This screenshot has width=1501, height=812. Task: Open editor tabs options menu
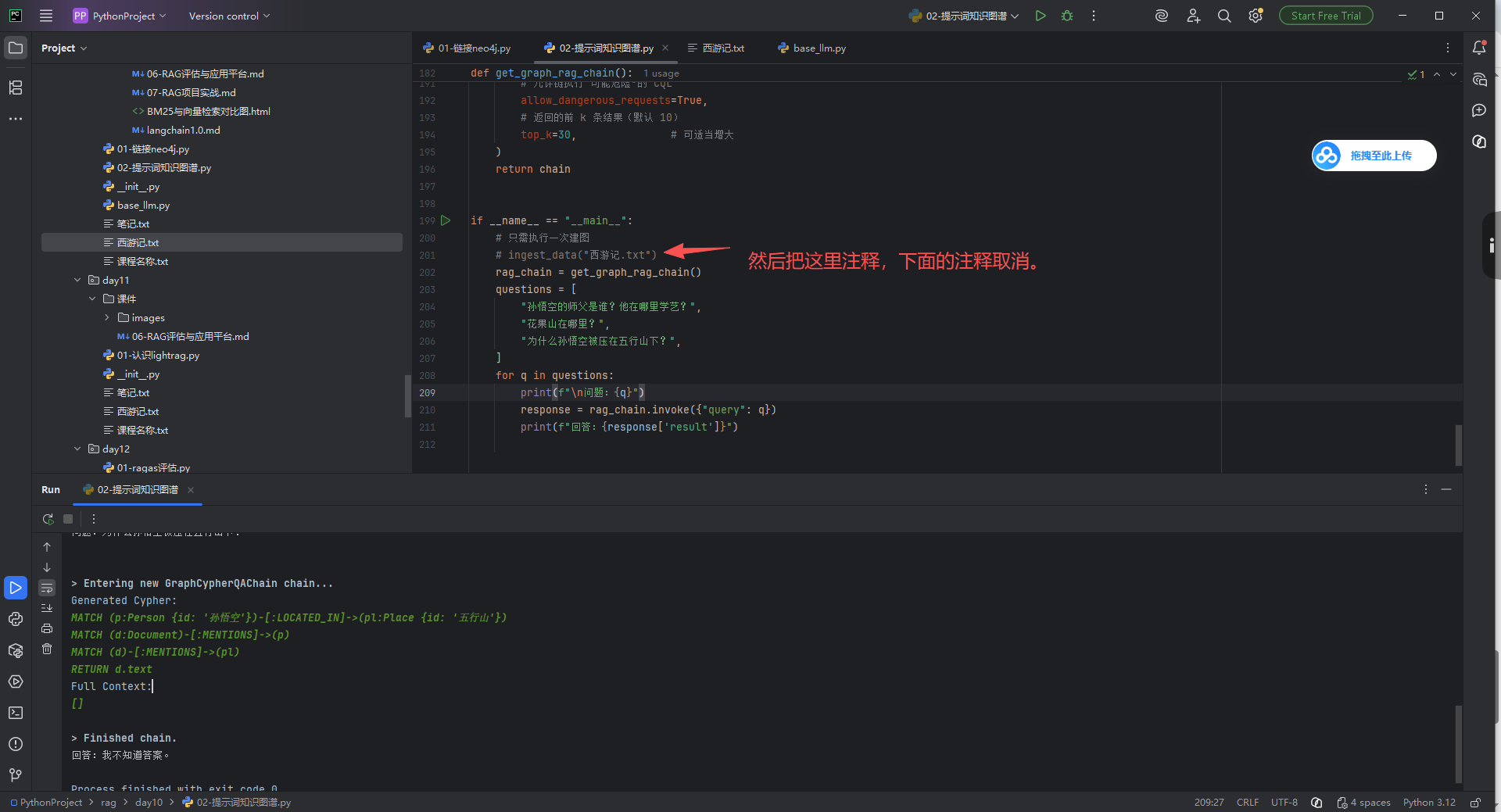1448,48
